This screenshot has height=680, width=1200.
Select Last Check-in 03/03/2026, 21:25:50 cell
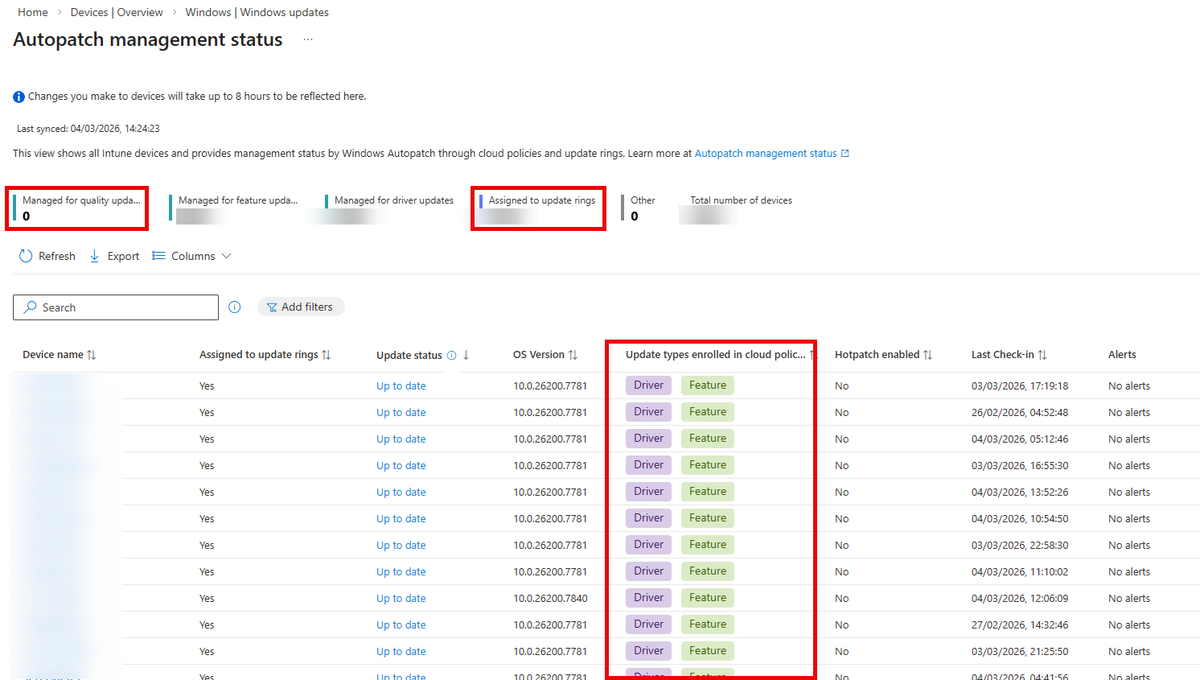[x=1020, y=651]
